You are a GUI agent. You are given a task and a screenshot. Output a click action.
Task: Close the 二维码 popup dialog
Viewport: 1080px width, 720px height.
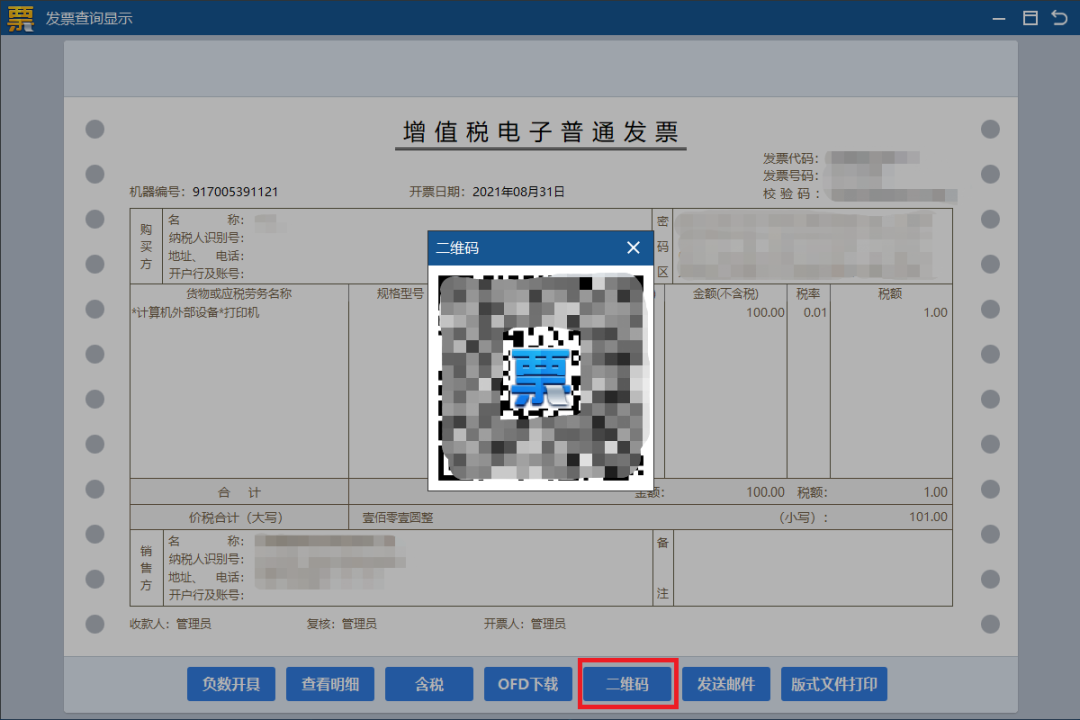point(633,247)
